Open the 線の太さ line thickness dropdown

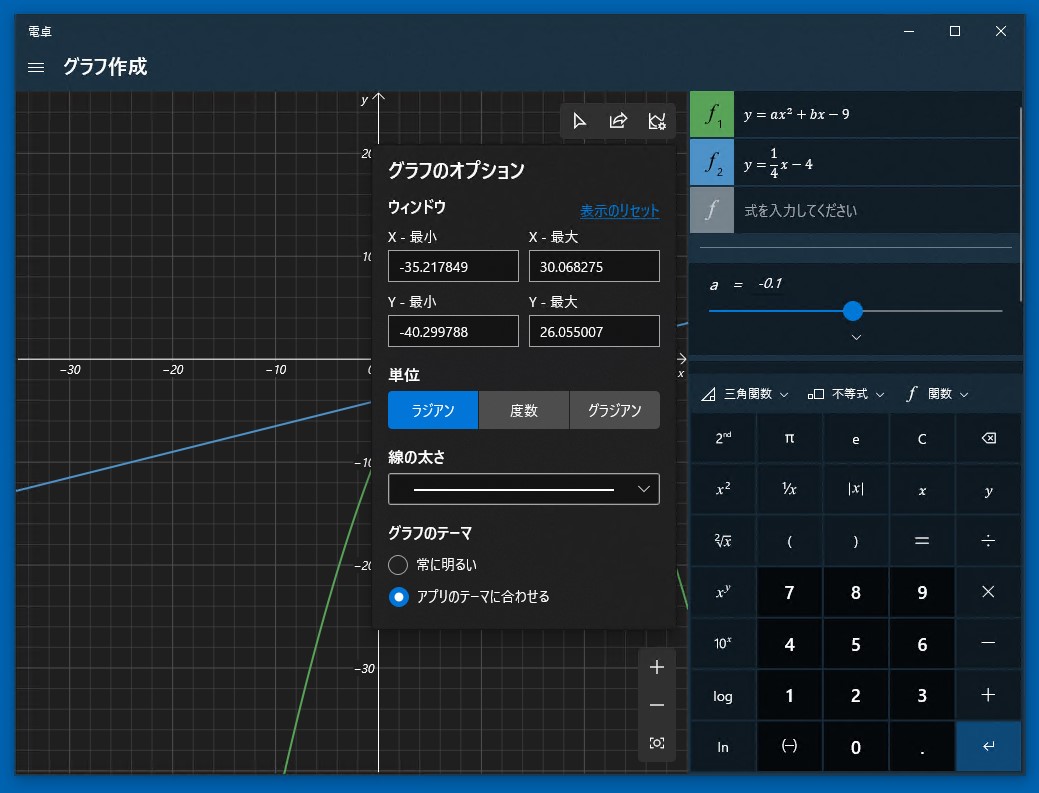coord(523,489)
